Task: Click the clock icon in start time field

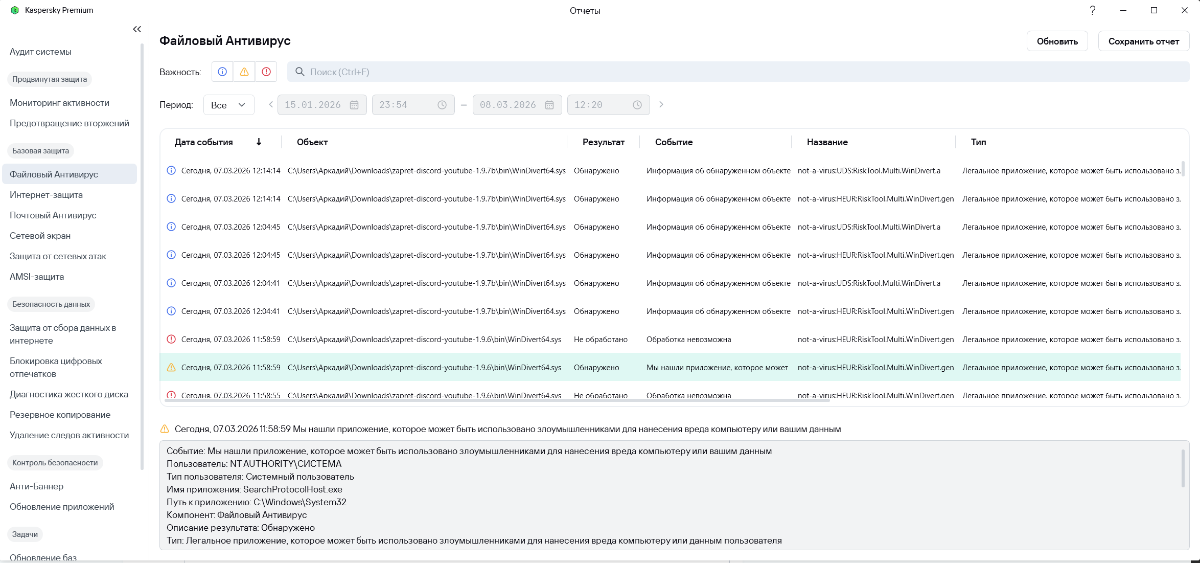Action: coord(441,105)
